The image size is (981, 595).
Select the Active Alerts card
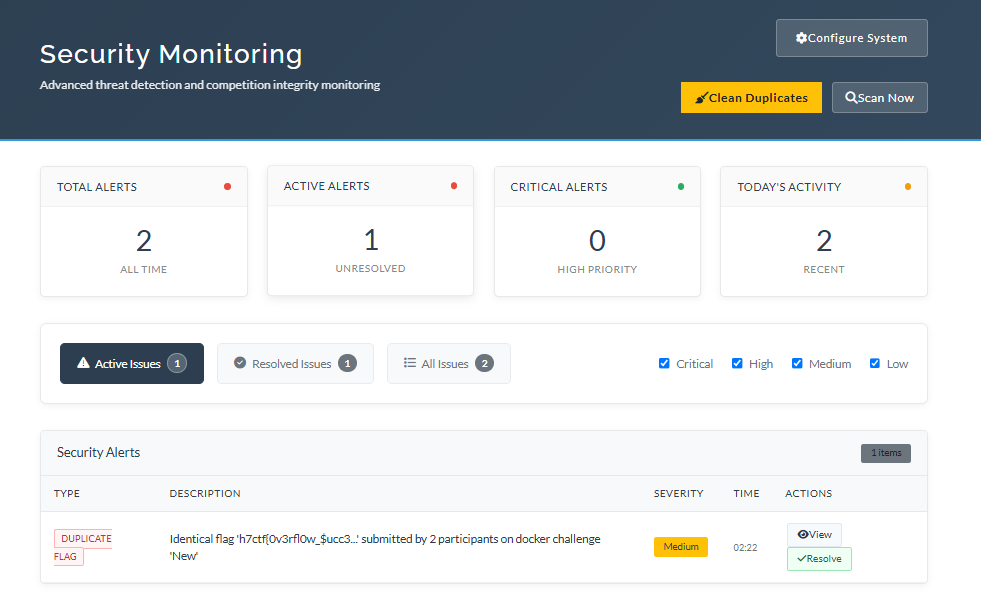pos(370,231)
